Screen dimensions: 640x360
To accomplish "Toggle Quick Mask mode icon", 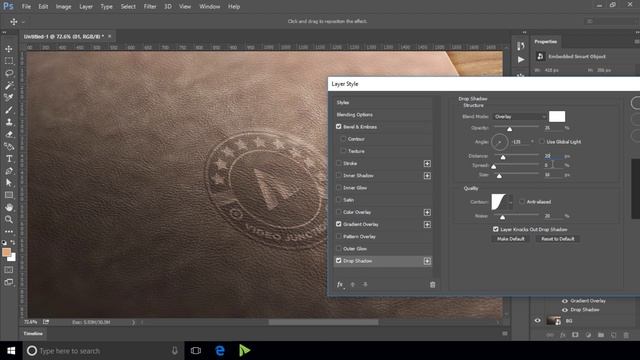I will click(9, 270).
